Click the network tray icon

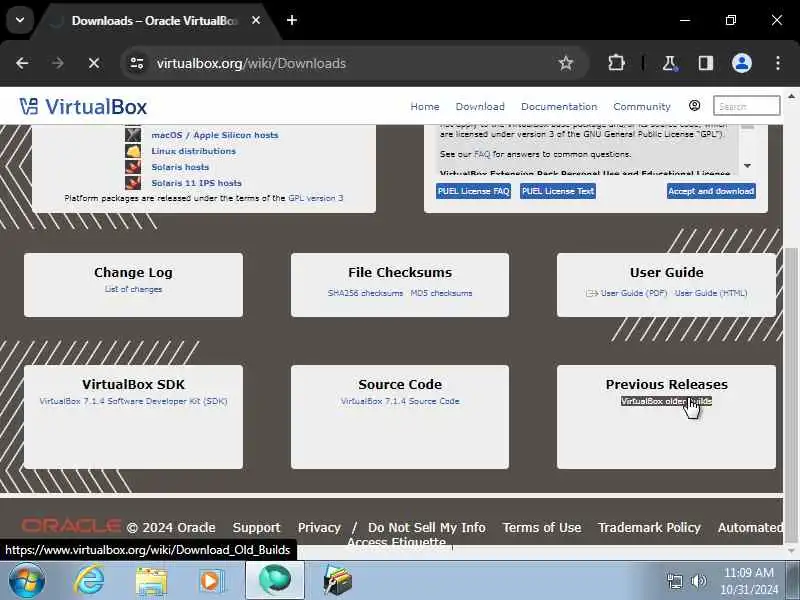pos(674,581)
